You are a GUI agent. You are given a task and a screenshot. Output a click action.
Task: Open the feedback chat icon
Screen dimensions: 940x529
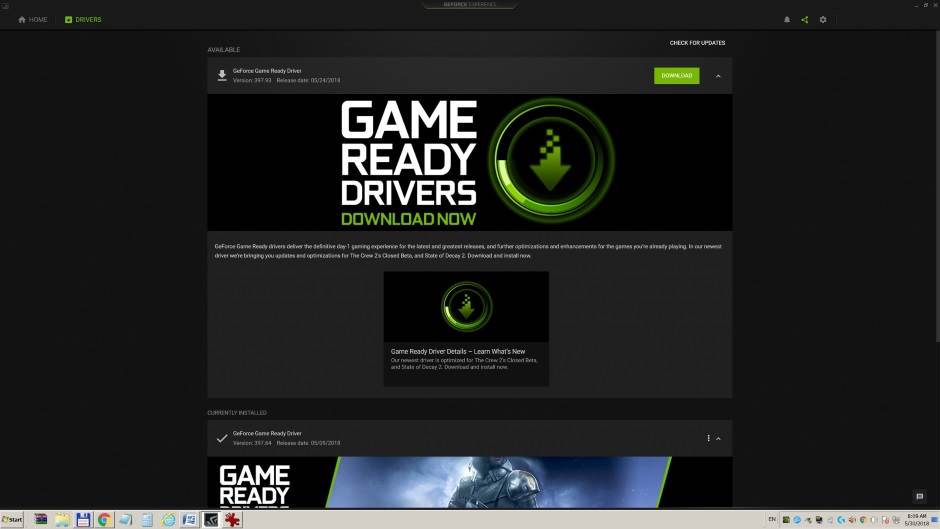920,497
